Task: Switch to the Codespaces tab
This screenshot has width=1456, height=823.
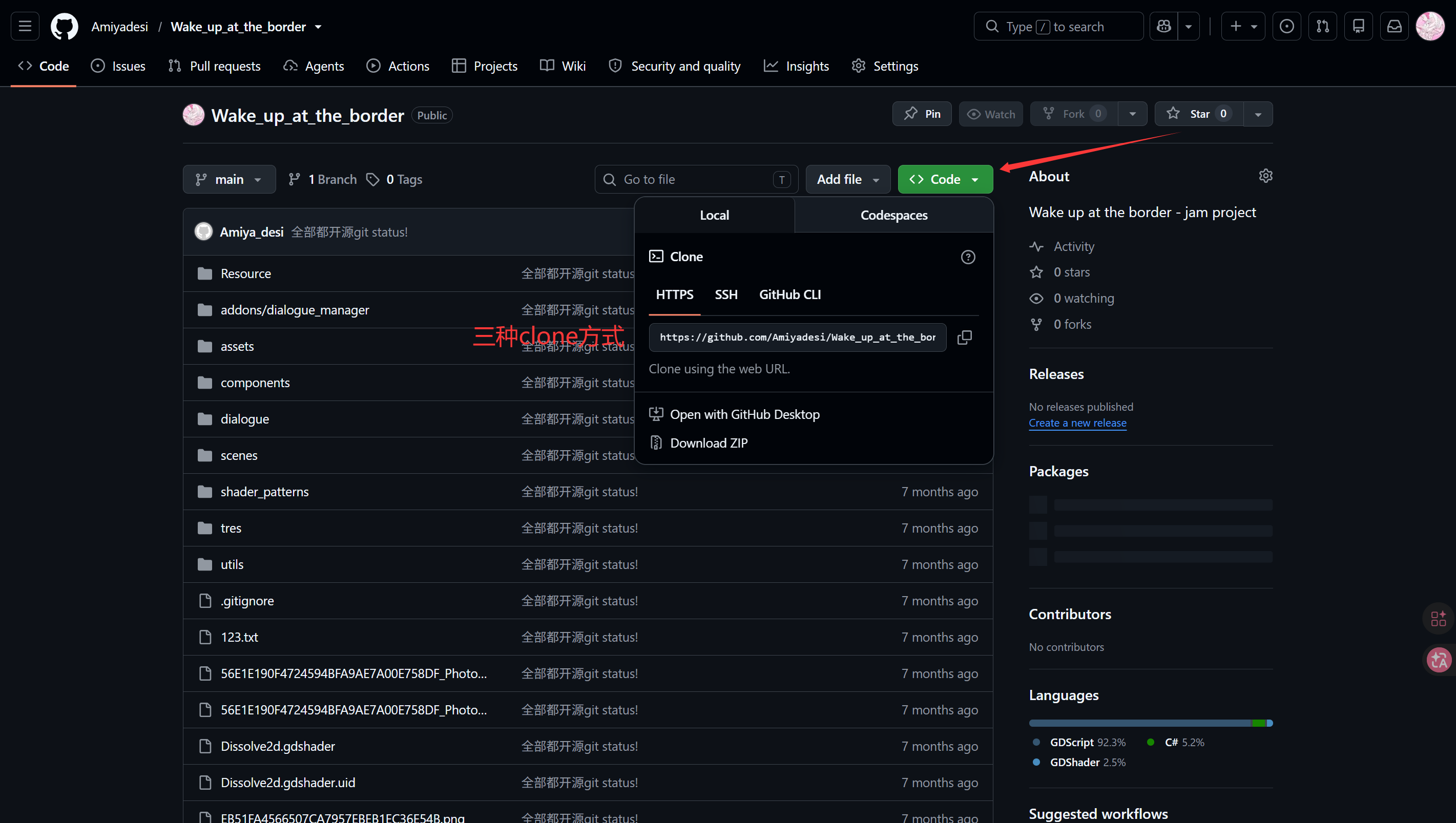Action: click(x=894, y=216)
